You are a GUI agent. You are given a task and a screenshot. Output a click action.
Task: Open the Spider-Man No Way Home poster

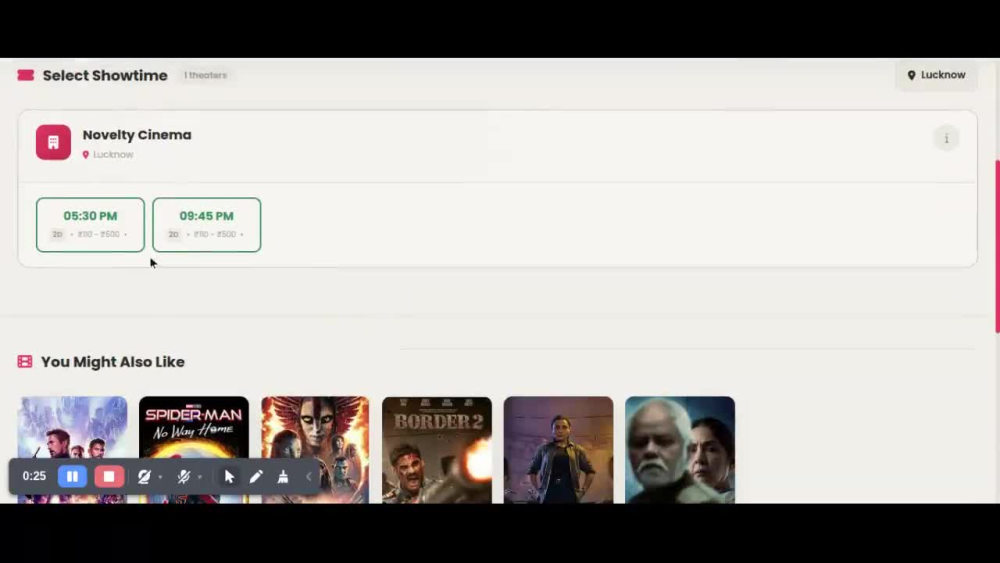[x=193, y=450]
